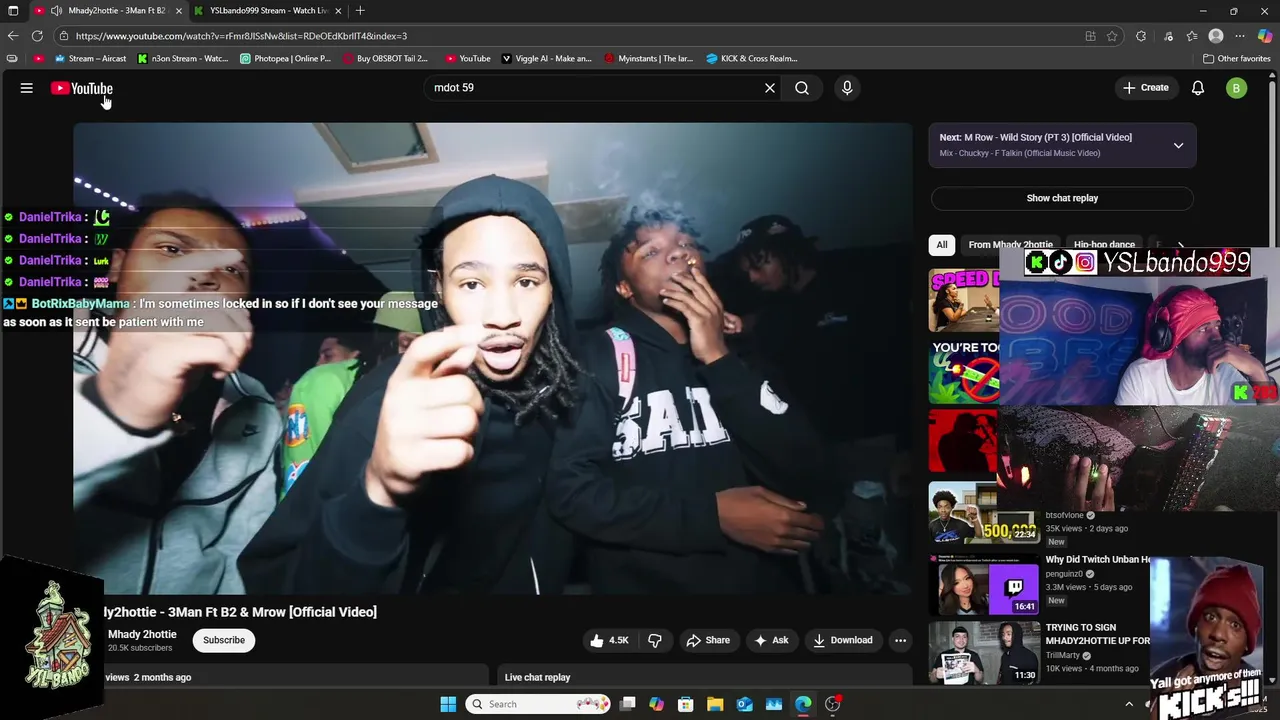Click the video player area
The width and height of the screenshot is (1280, 720).
pyautogui.click(x=493, y=358)
